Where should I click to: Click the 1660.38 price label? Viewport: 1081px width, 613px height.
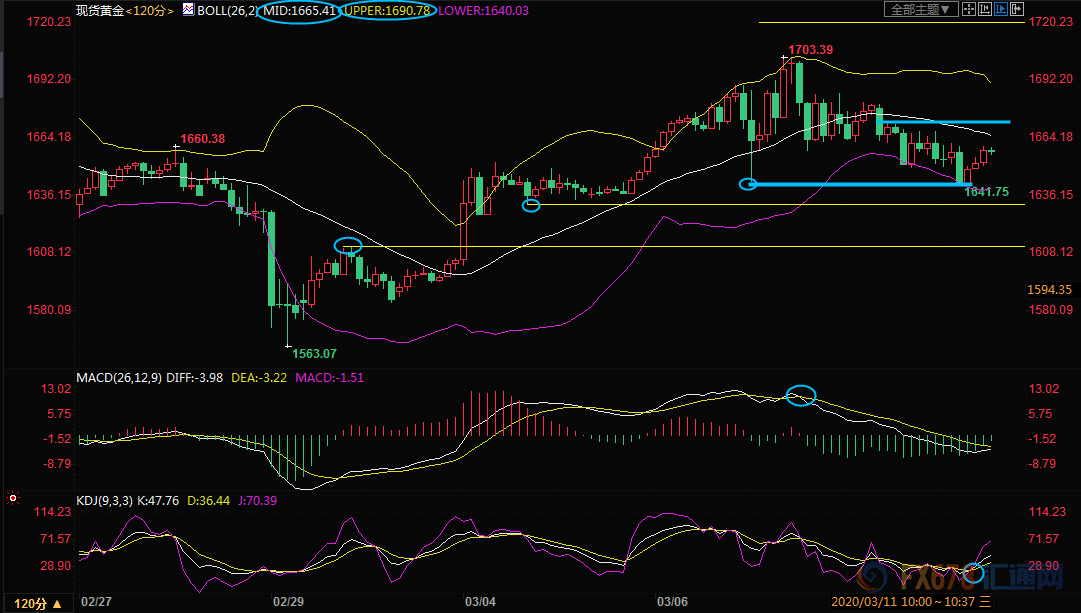click(x=203, y=139)
